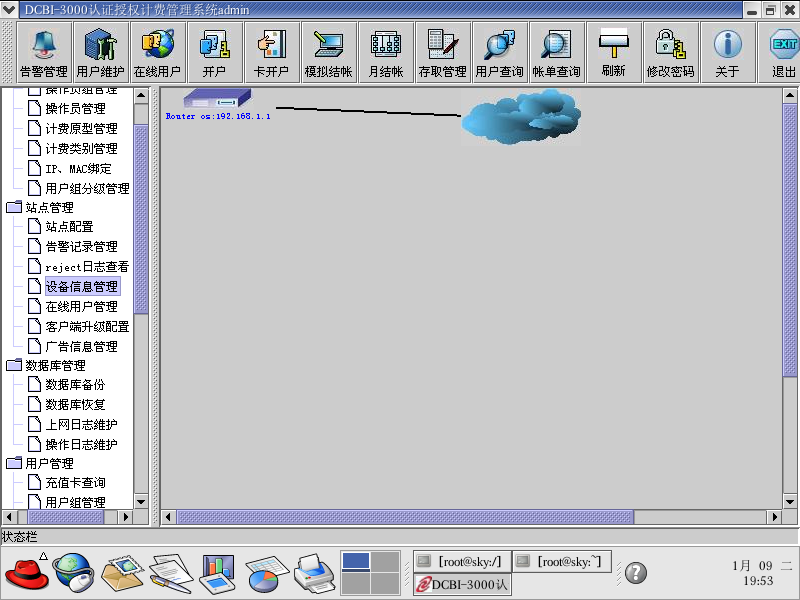Open 告警管理 alarm bell toolbar icon
The height and width of the screenshot is (600, 800).
44,53
